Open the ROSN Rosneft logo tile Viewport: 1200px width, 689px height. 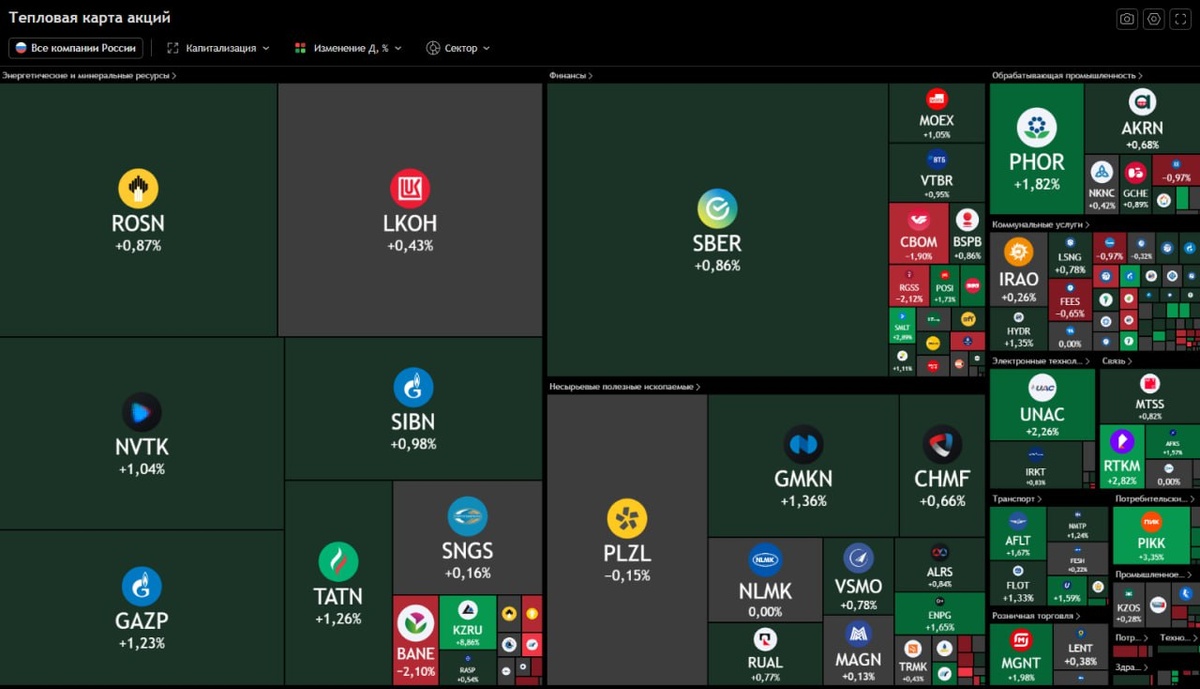tap(138, 188)
